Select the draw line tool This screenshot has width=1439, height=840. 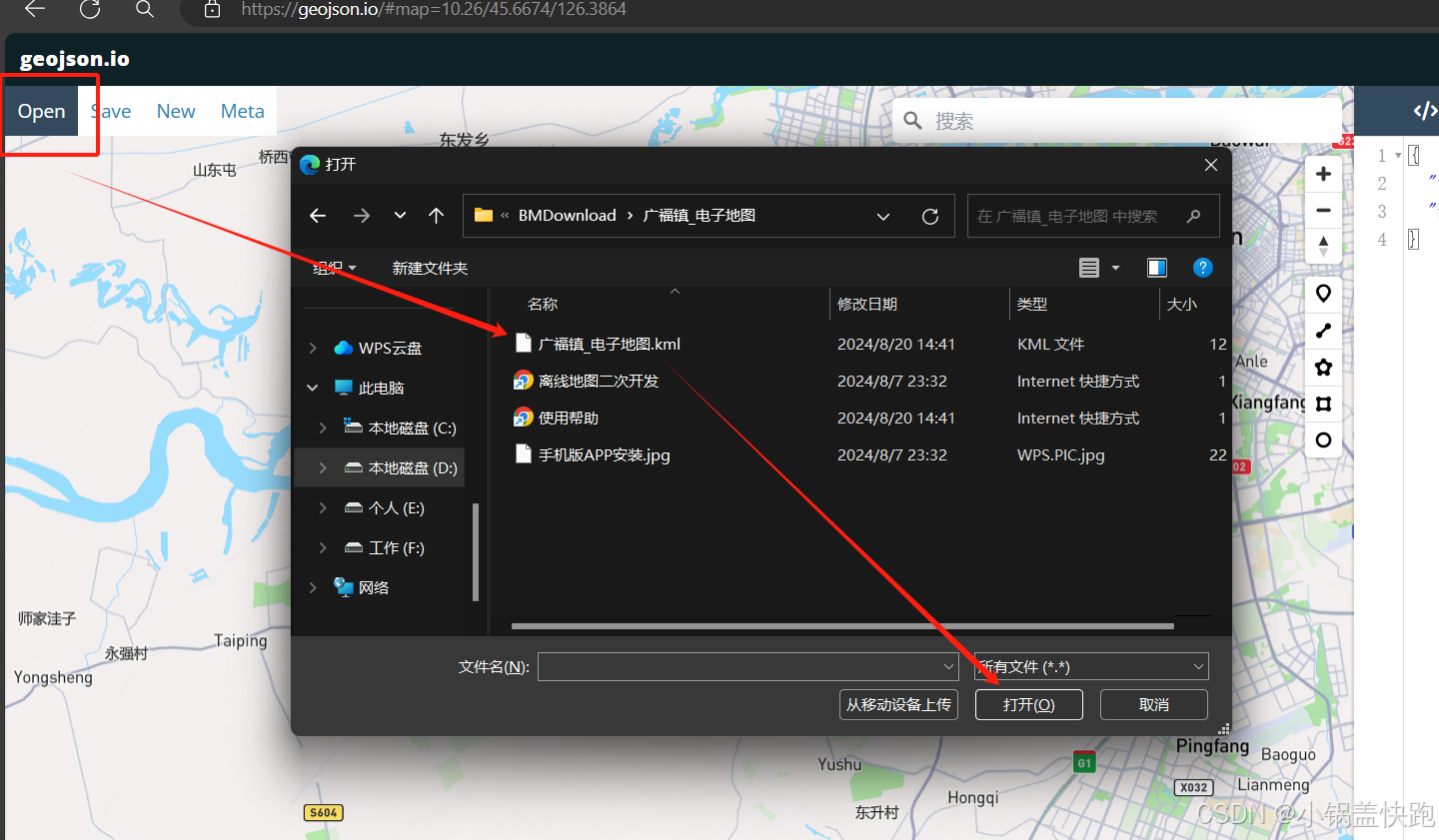1323,331
